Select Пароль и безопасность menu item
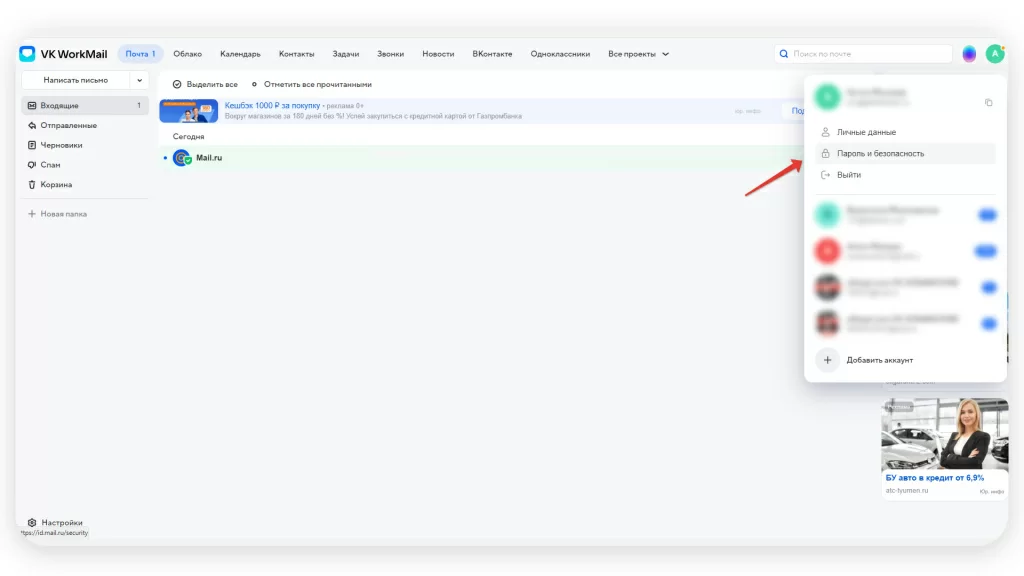The width and height of the screenshot is (1024, 576). point(880,154)
